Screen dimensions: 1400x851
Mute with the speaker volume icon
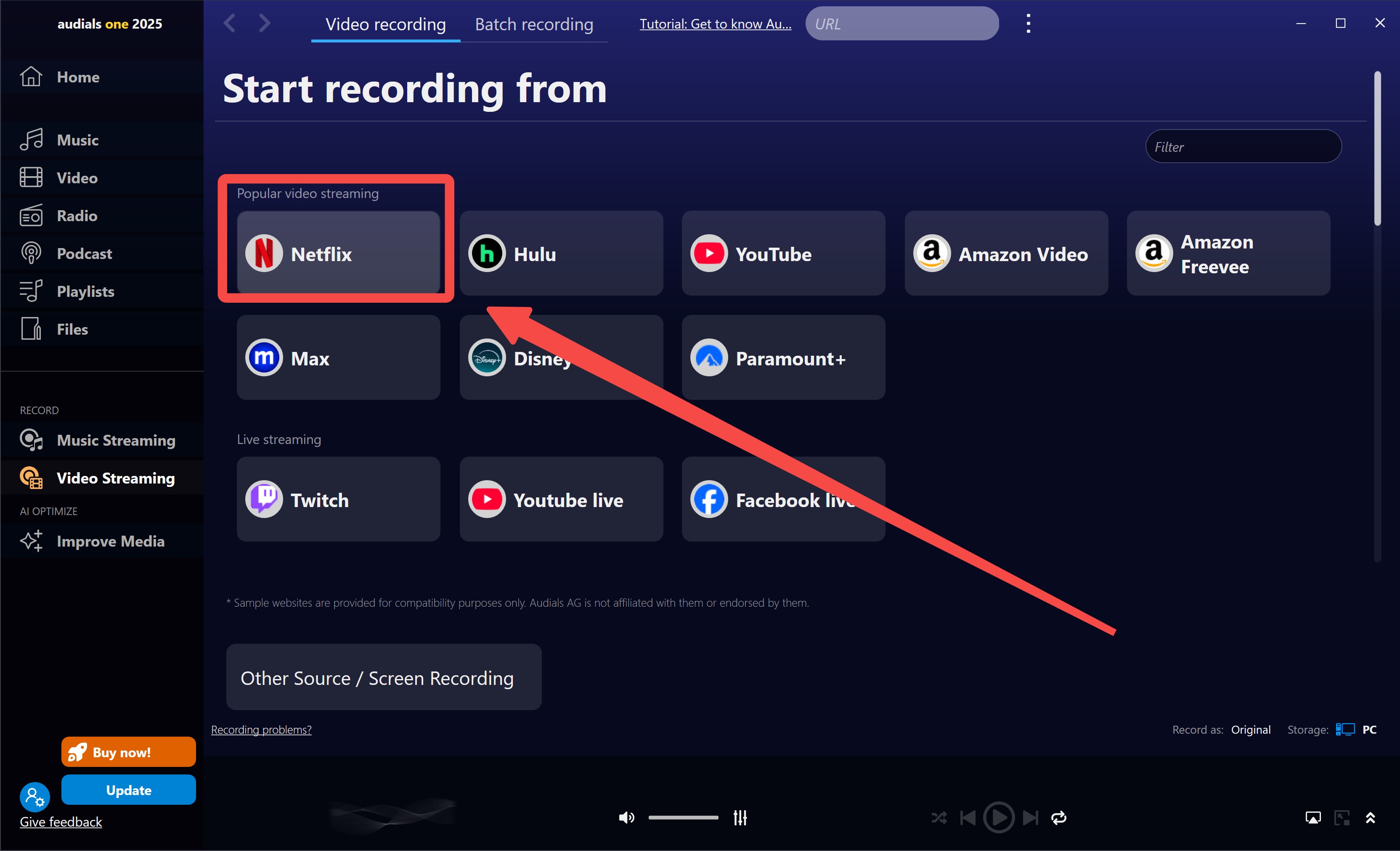coord(626,817)
